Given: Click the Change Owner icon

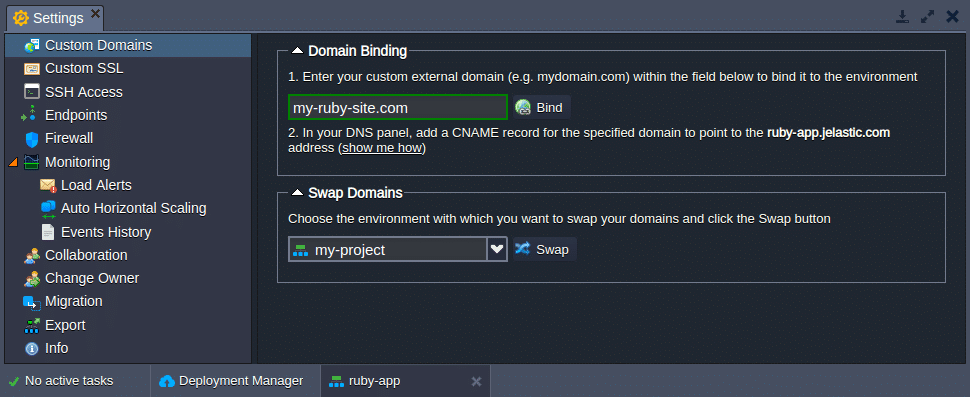Looking at the screenshot, I should pyautogui.click(x=32, y=278).
